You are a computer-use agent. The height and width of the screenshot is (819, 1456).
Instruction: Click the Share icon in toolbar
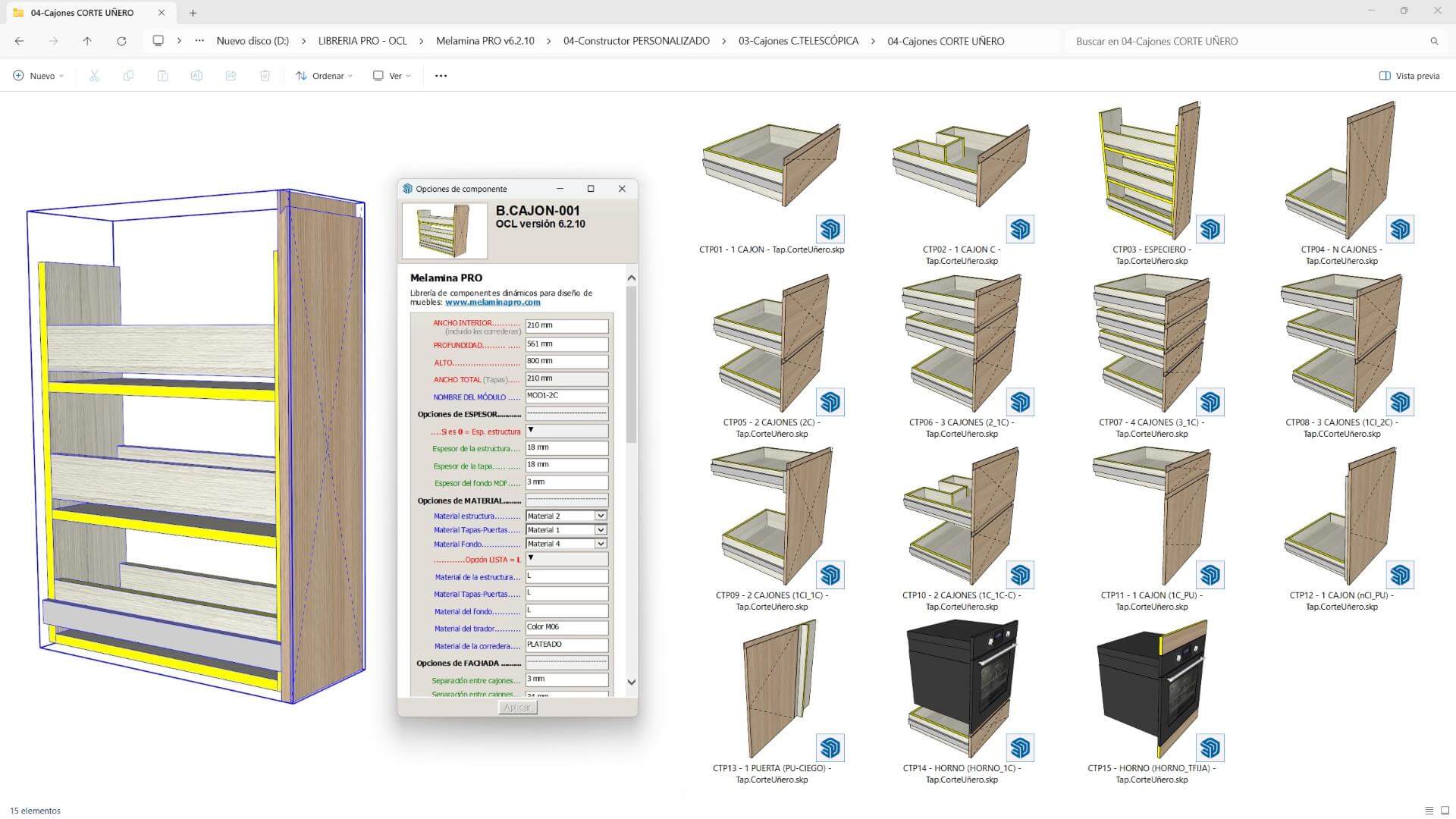pos(231,76)
